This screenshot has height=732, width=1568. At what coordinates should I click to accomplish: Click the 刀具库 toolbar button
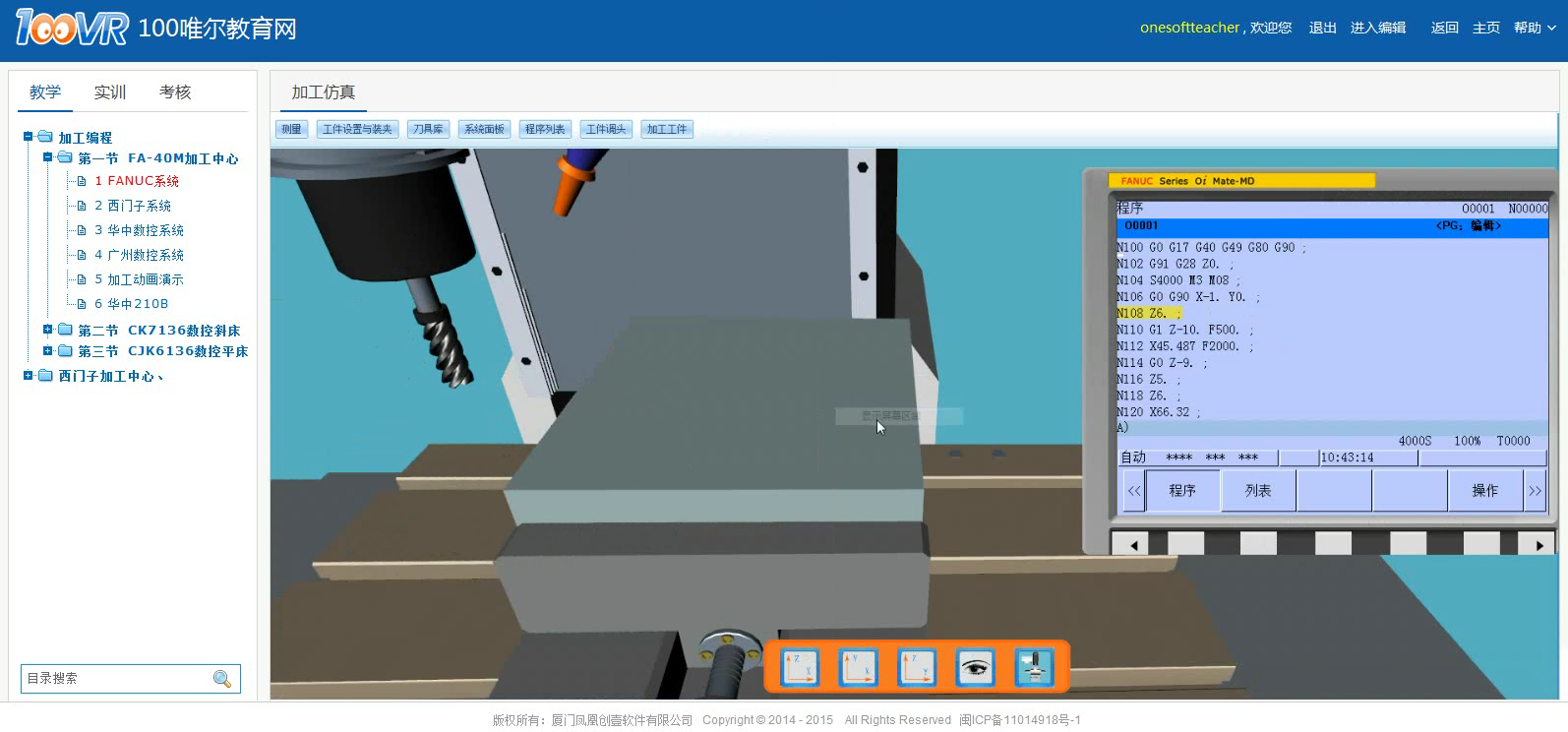pyautogui.click(x=428, y=129)
